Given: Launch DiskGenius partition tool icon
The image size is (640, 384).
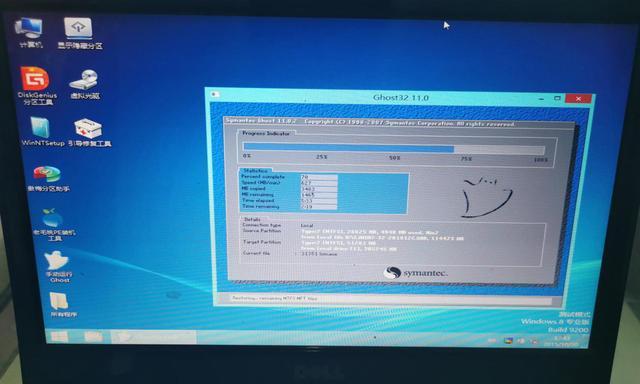Looking at the screenshot, I should tap(37, 86).
